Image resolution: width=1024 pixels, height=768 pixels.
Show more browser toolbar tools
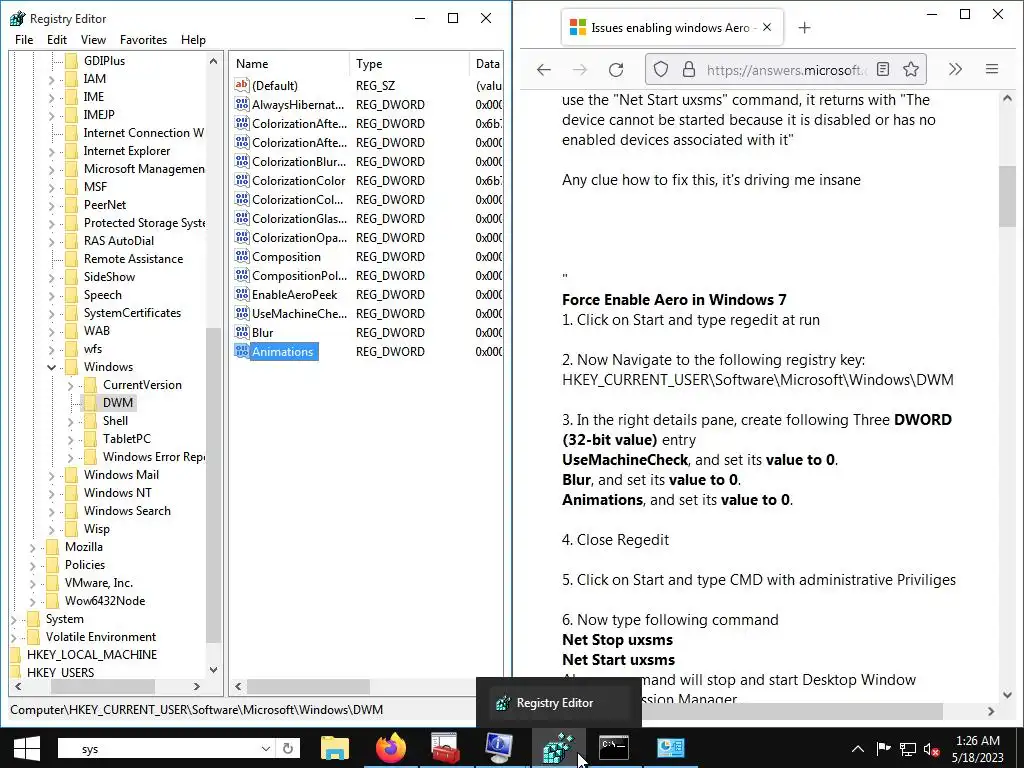pyautogui.click(x=955, y=69)
